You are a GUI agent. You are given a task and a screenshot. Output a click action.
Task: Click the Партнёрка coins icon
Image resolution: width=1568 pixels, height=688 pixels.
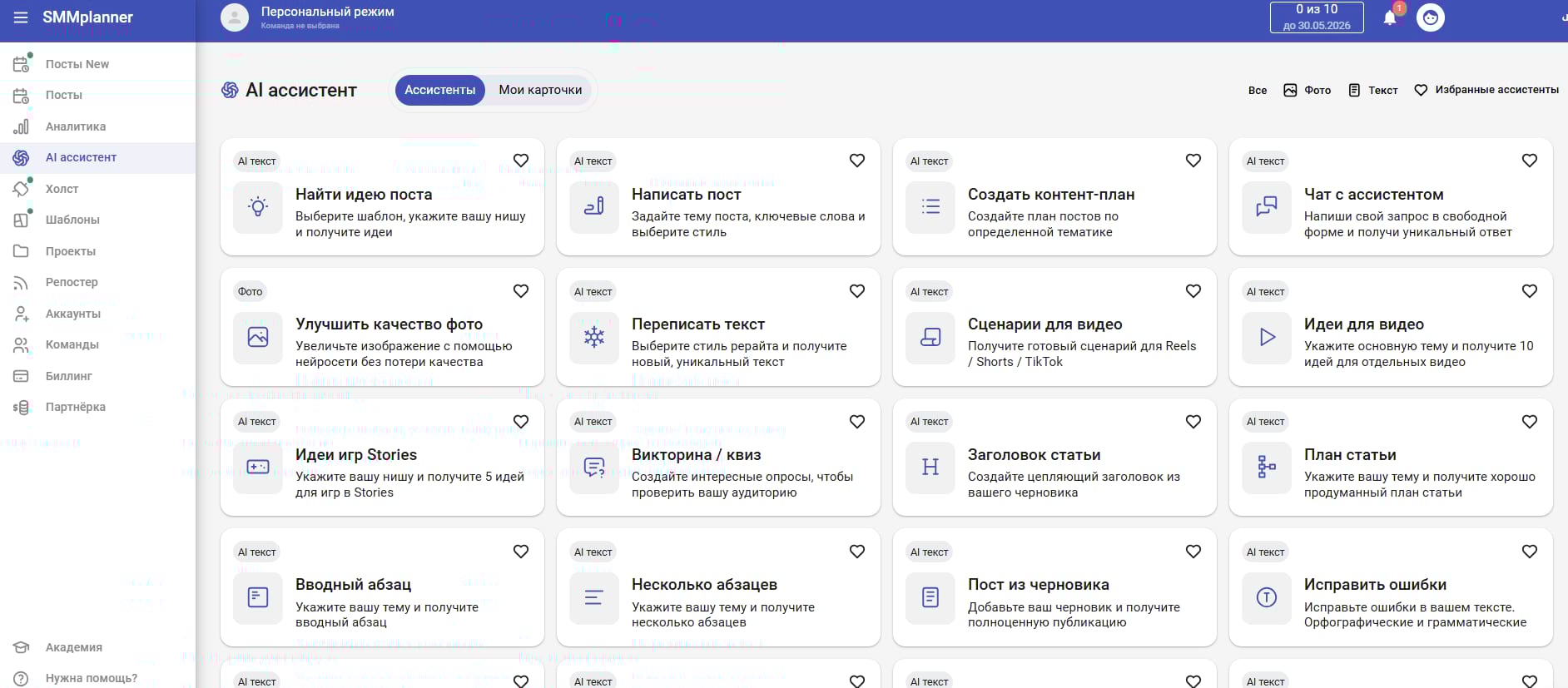pos(22,407)
